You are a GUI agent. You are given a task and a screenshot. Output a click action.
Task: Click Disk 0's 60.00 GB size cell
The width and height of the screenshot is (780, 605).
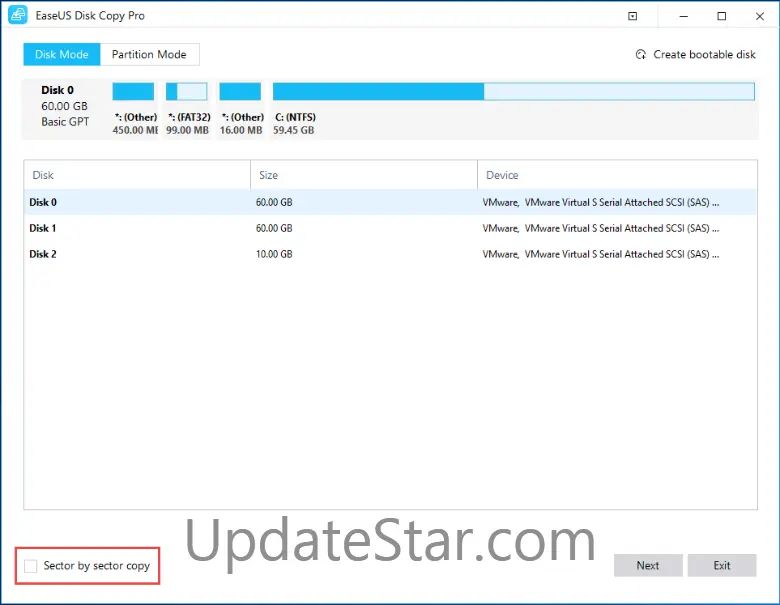click(x=274, y=202)
